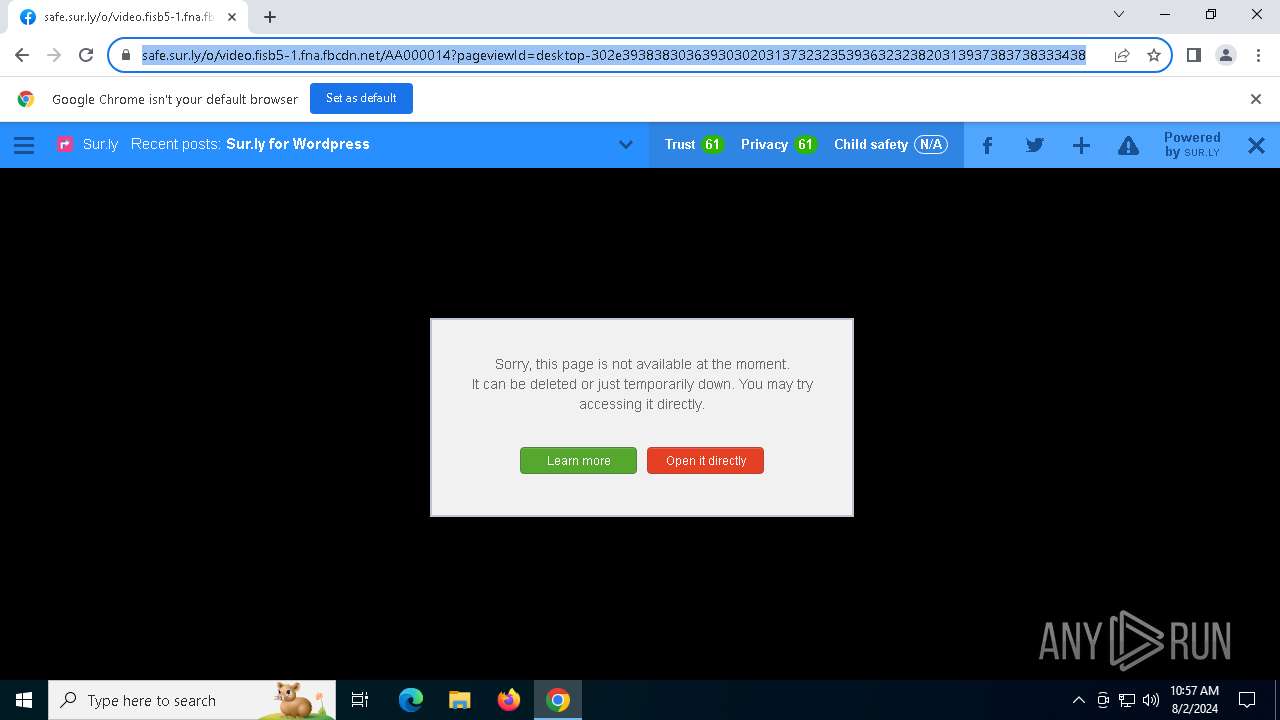Click the green Learn more button
The width and height of the screenshot is (1280, 720).
(578, 460)
